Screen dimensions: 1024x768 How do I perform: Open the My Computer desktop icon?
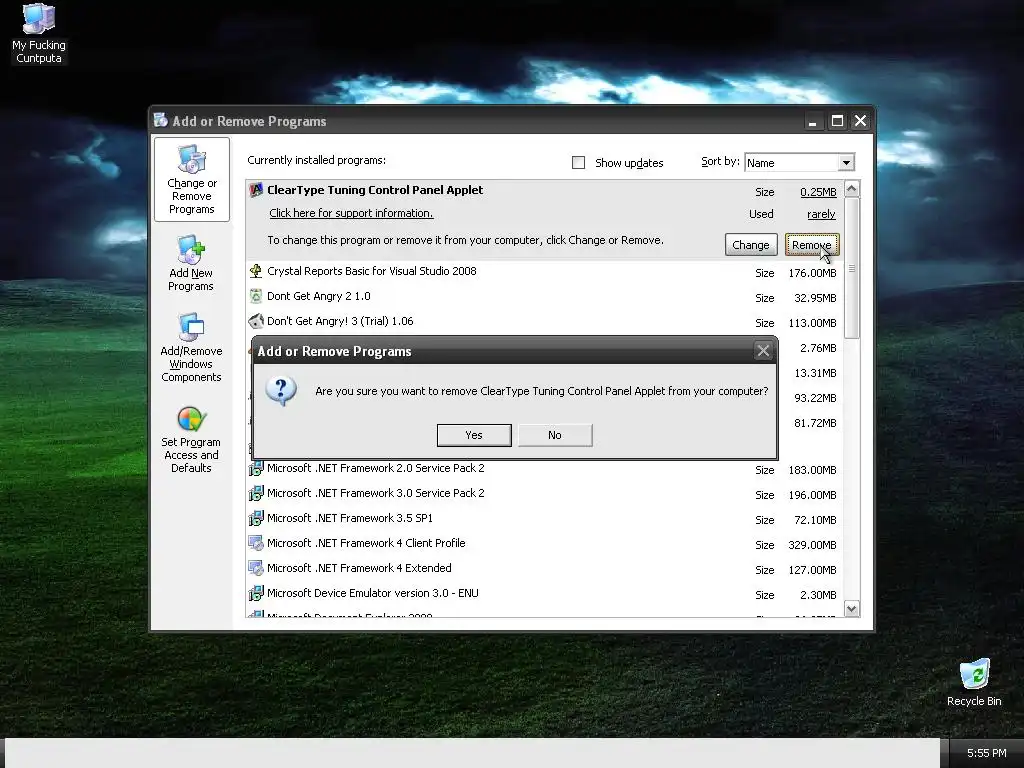39,33
